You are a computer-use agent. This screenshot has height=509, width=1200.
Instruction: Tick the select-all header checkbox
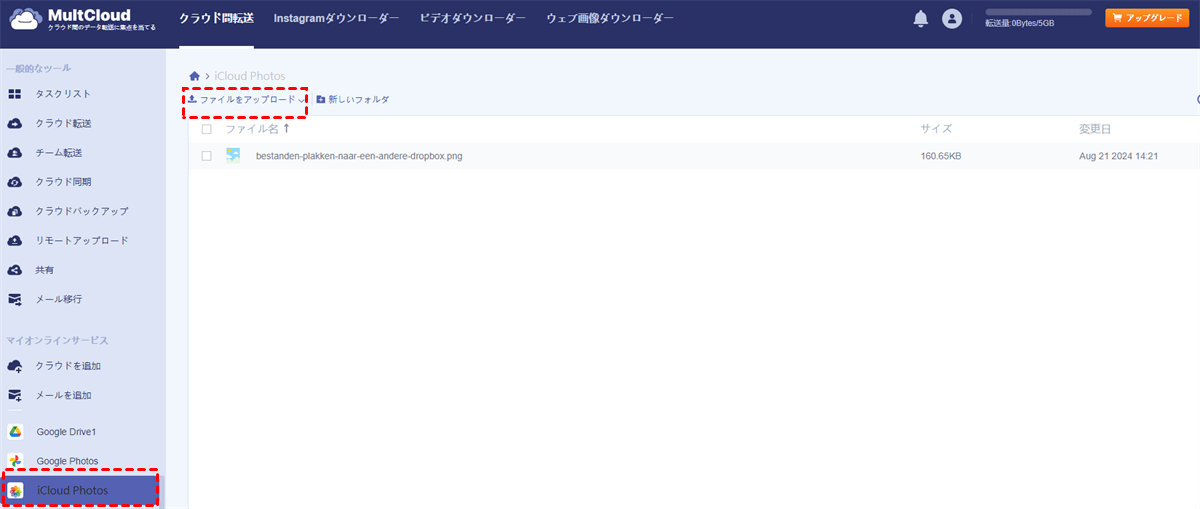[x=206, y=129]
